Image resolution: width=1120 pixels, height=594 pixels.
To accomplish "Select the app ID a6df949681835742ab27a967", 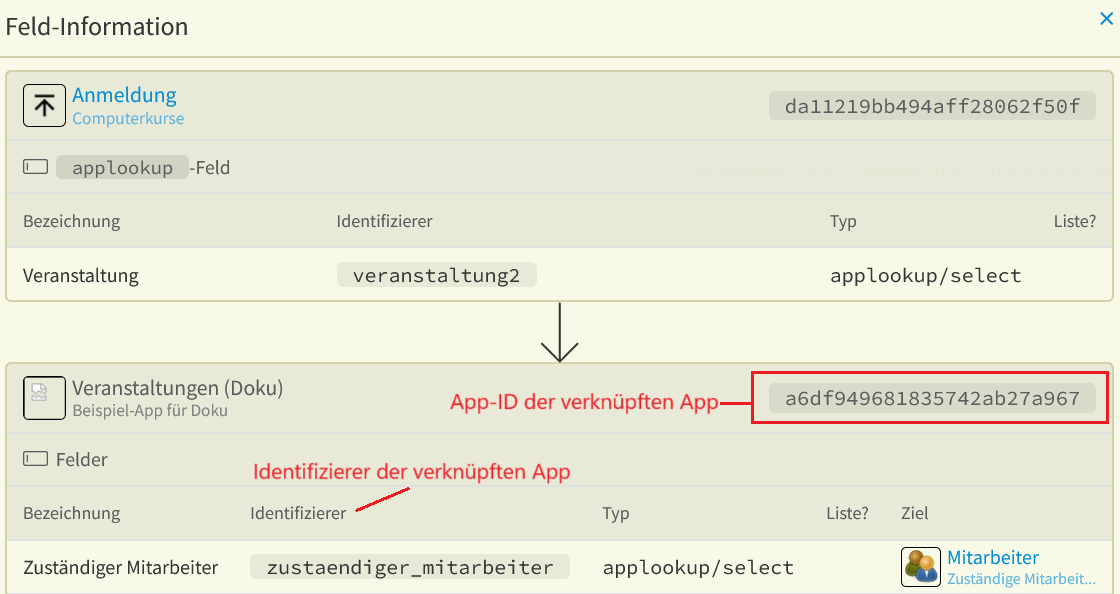I will point(932,398).
